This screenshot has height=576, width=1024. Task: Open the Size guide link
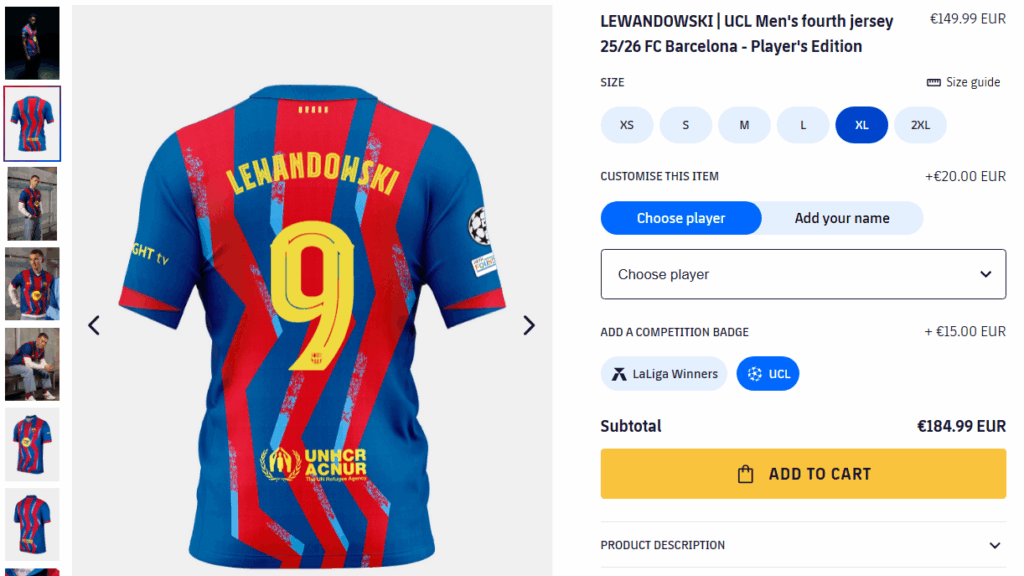(972, 82)
